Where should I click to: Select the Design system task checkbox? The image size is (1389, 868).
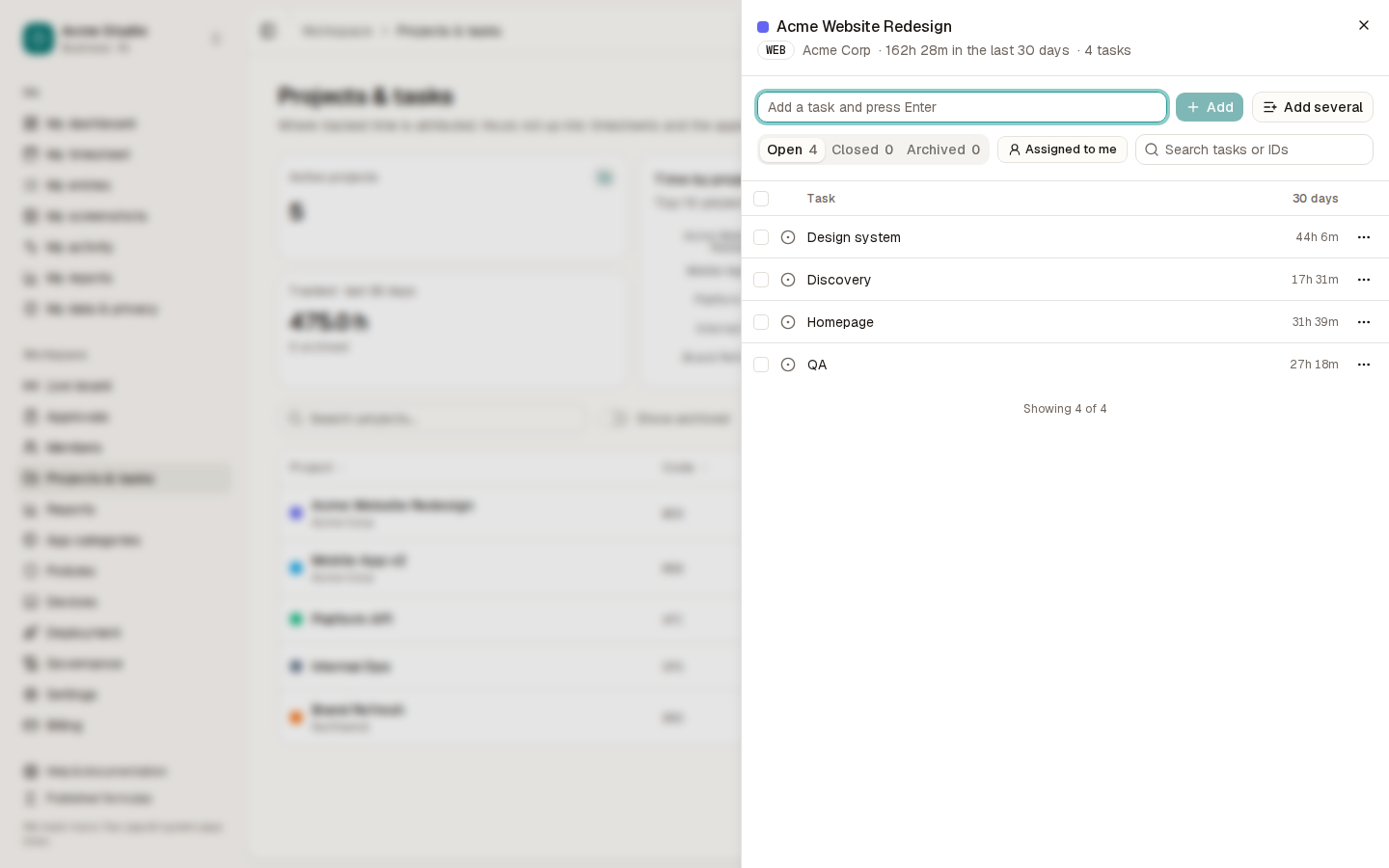point(761,237)
